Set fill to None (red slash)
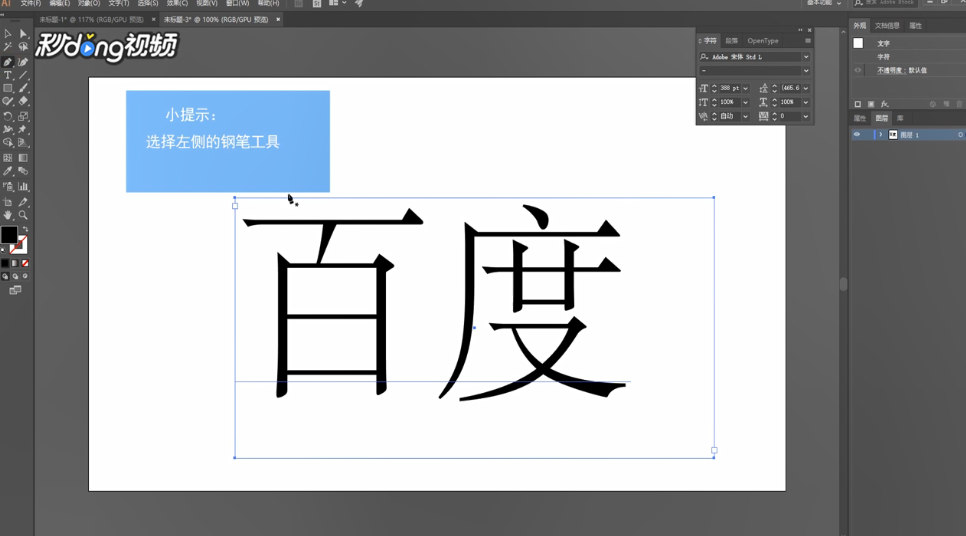 pos(25,263)
